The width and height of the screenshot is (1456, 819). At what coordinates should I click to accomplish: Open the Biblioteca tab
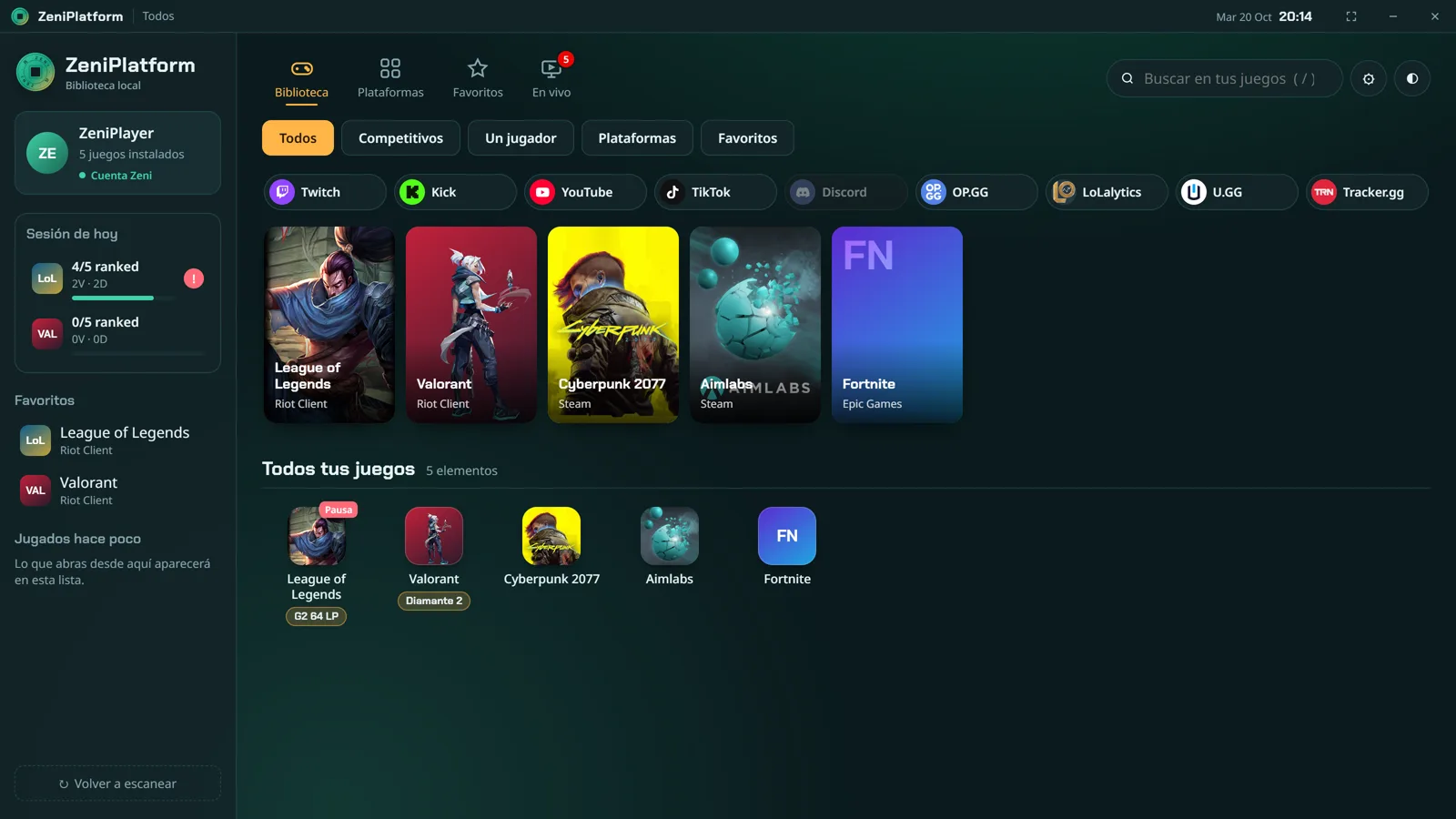coord(301,79)
